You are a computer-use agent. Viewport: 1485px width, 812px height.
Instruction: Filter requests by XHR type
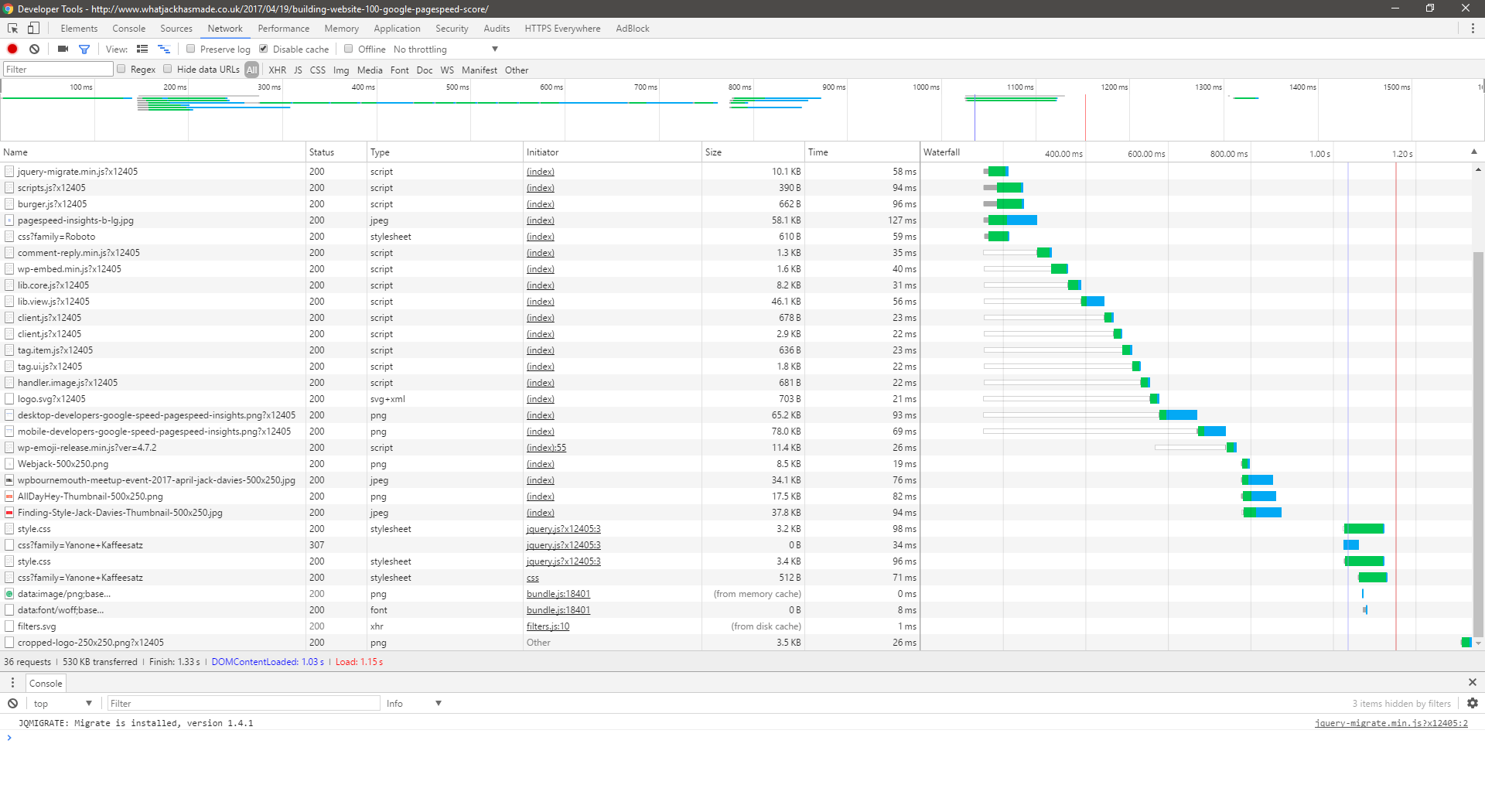277,70
